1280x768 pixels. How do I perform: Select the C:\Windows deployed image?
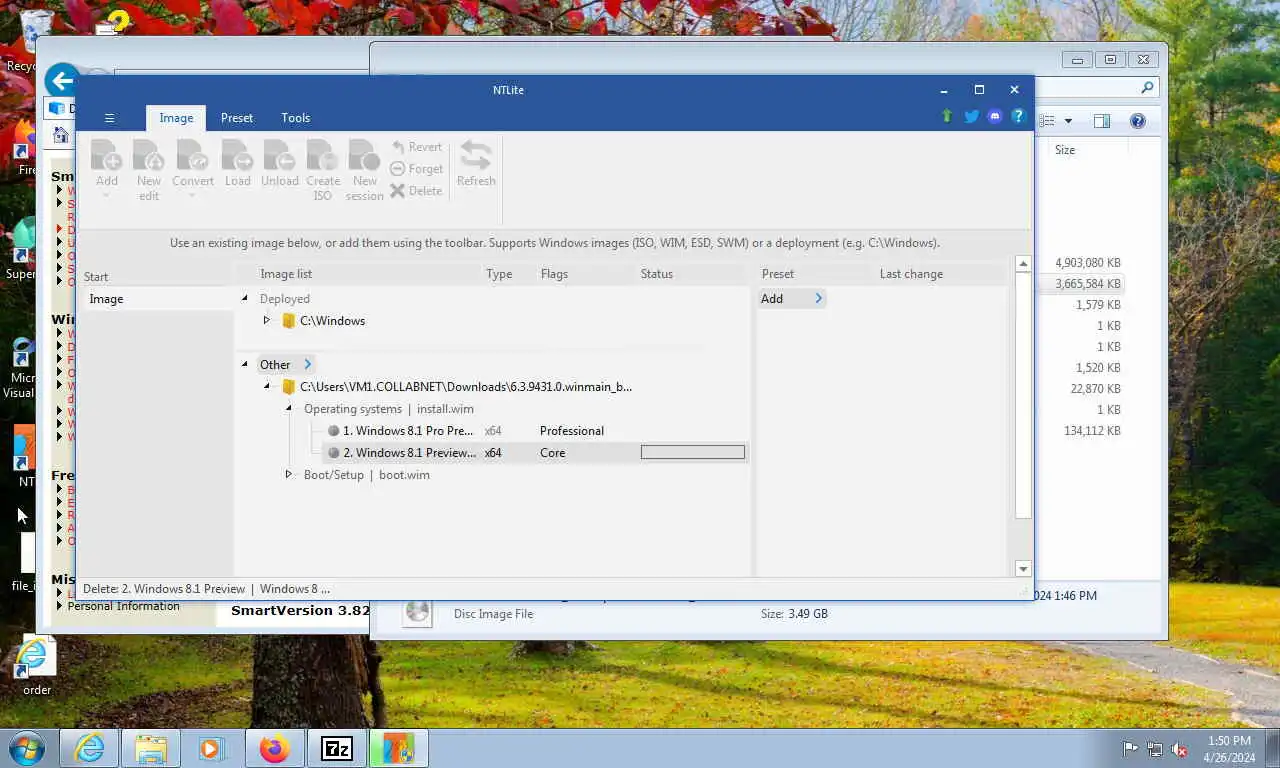pos(323,321)
